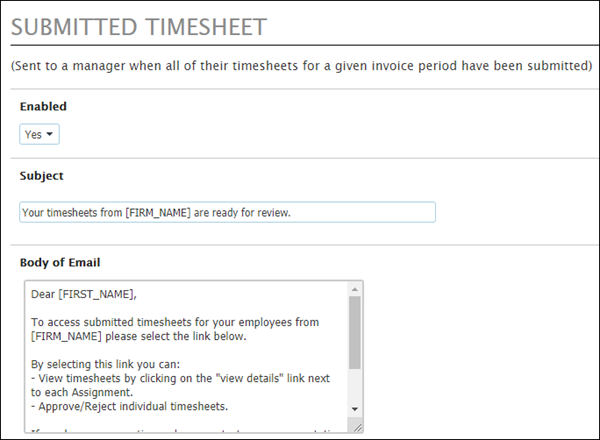600x440 pixels.
Task: Click the scroll up arrow in email body
Action: click(x=355, y=289)
